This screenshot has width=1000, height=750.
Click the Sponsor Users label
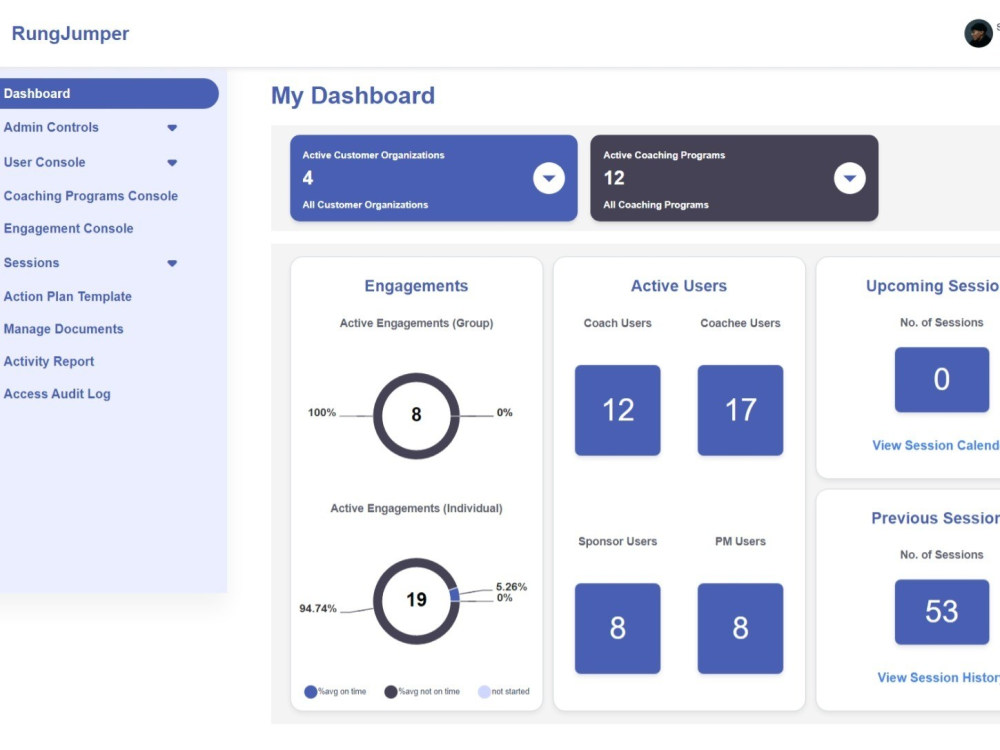point(617,541)
